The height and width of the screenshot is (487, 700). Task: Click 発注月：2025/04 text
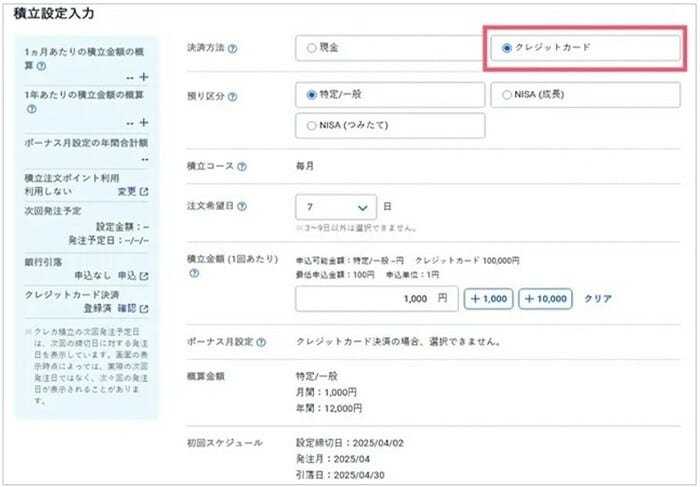[x=333, y=459]
